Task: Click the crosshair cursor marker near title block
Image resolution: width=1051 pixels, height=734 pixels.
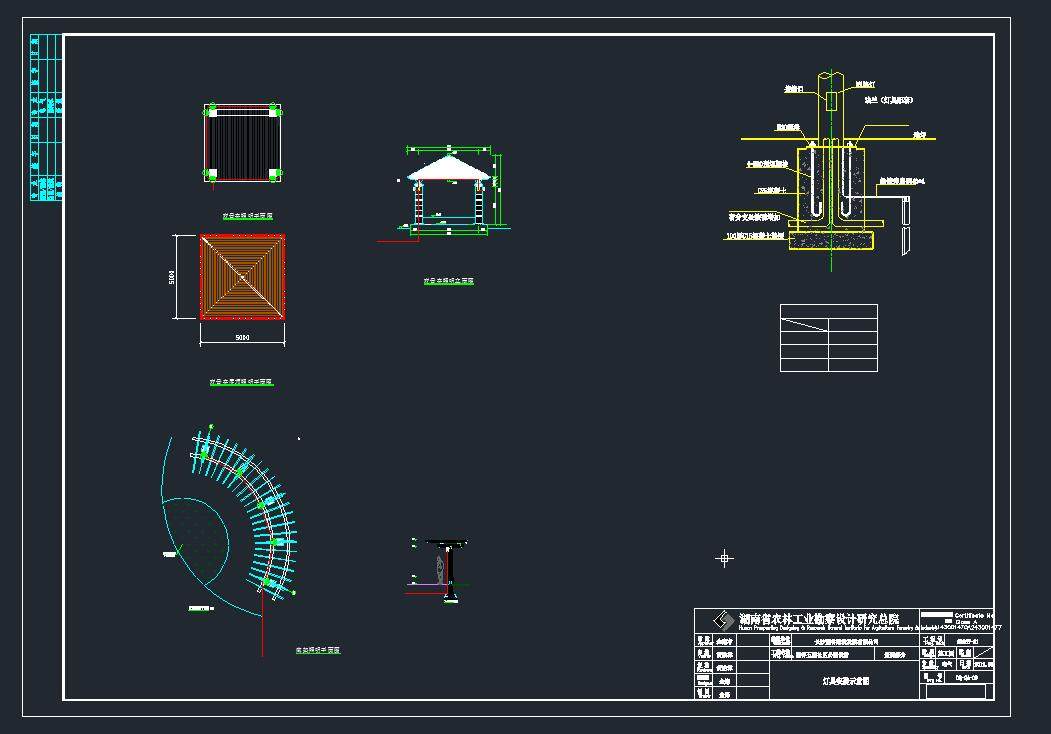Action: click(x=725, y=558)
